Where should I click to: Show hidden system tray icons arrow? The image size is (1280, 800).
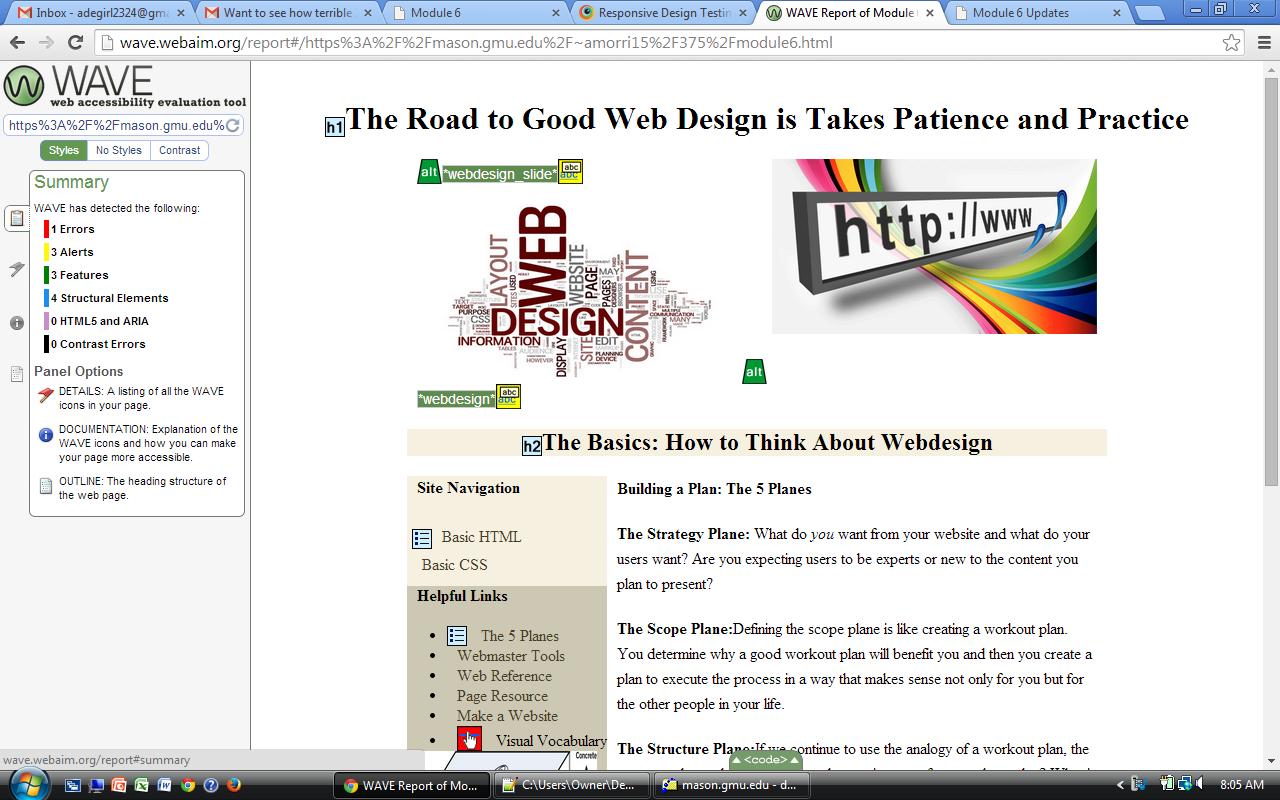1120,784
